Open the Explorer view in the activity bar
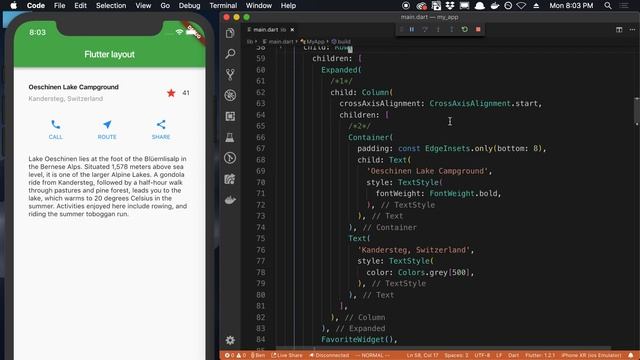 tap(230, 33)
